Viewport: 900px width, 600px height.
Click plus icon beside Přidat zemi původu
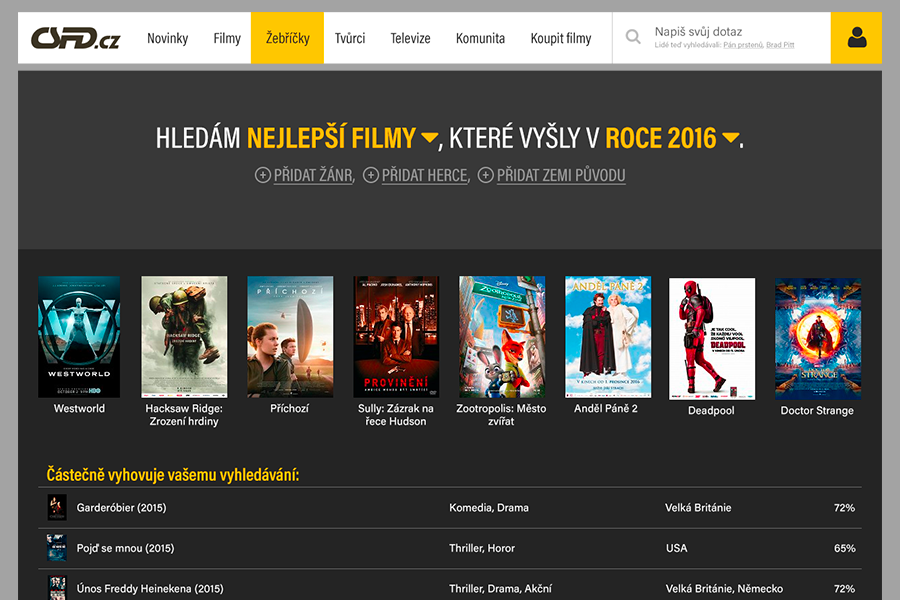click(x=486, y=175)
